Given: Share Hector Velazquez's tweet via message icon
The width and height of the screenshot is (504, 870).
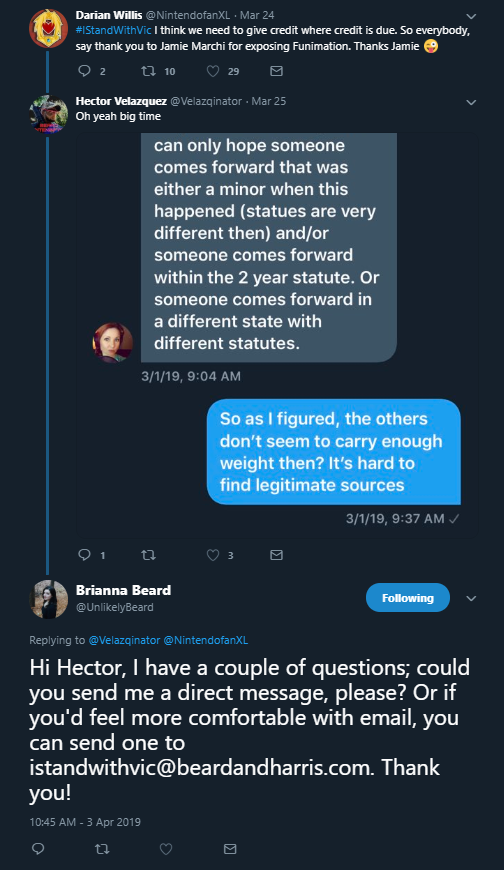Looking at the screenshot, I should (276, 554).
